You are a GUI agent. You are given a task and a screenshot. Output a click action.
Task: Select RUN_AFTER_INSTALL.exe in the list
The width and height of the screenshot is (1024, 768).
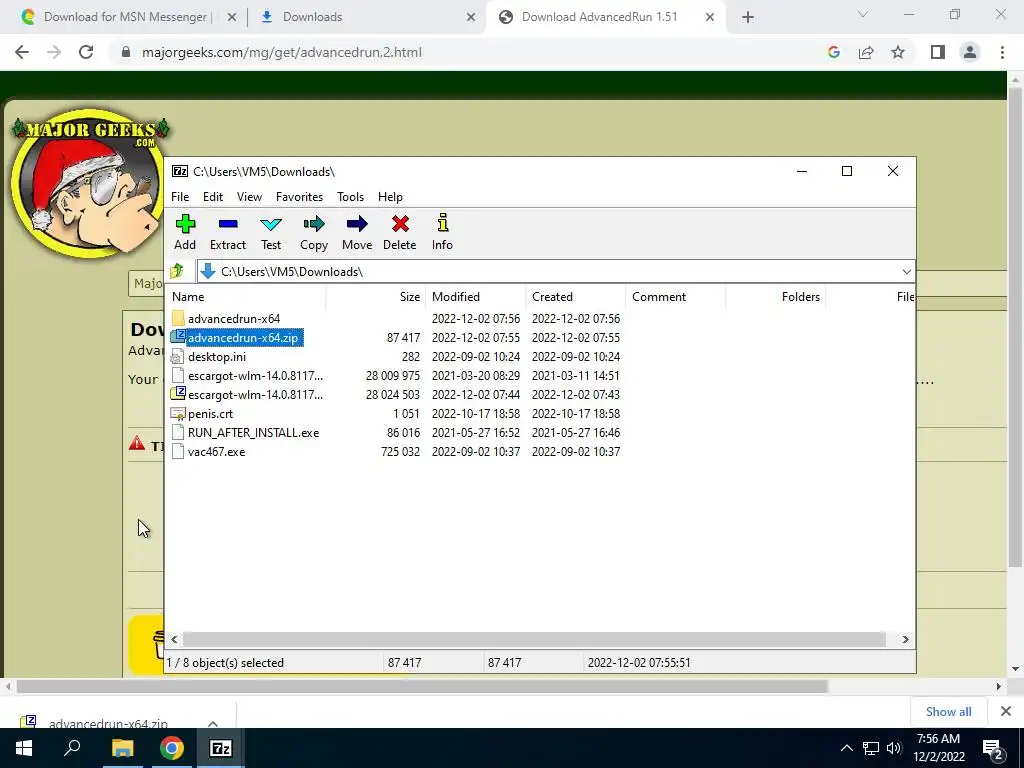(x=396, y=432)
